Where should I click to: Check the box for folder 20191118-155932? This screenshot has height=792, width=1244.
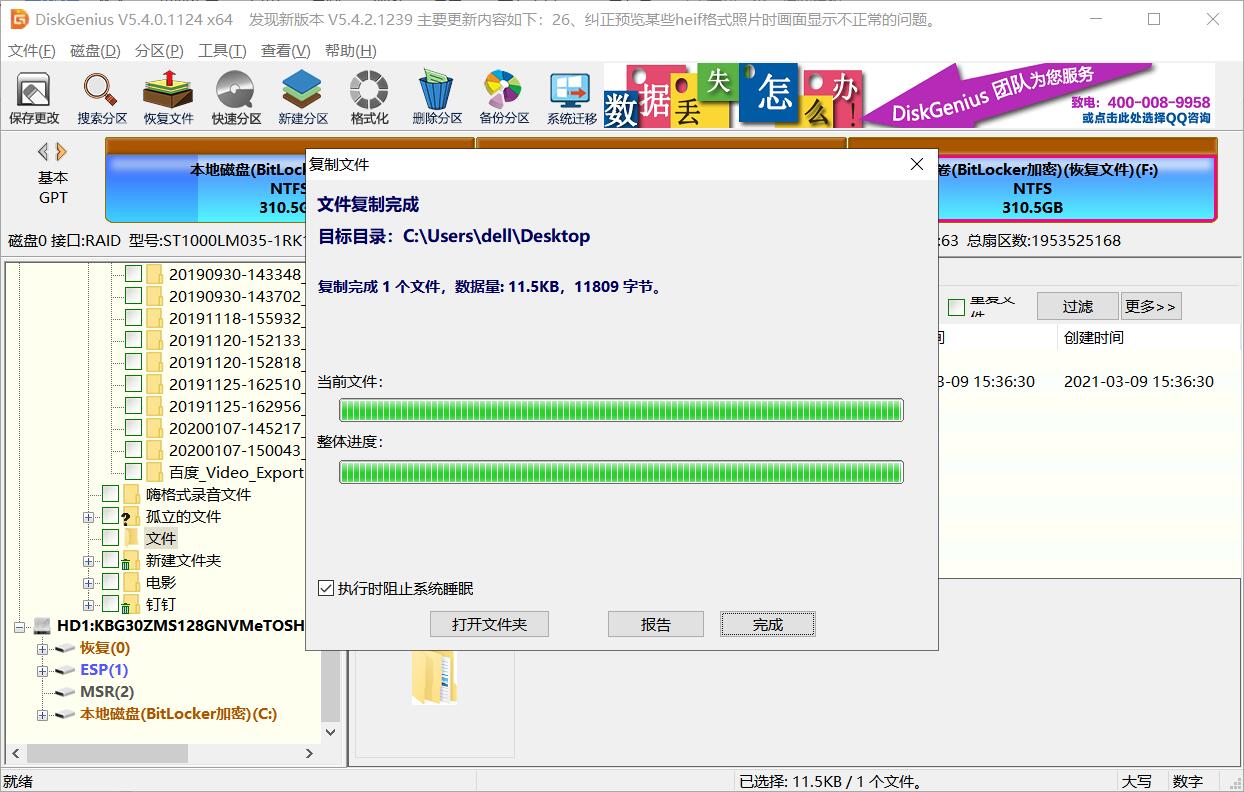coord(133,318)
